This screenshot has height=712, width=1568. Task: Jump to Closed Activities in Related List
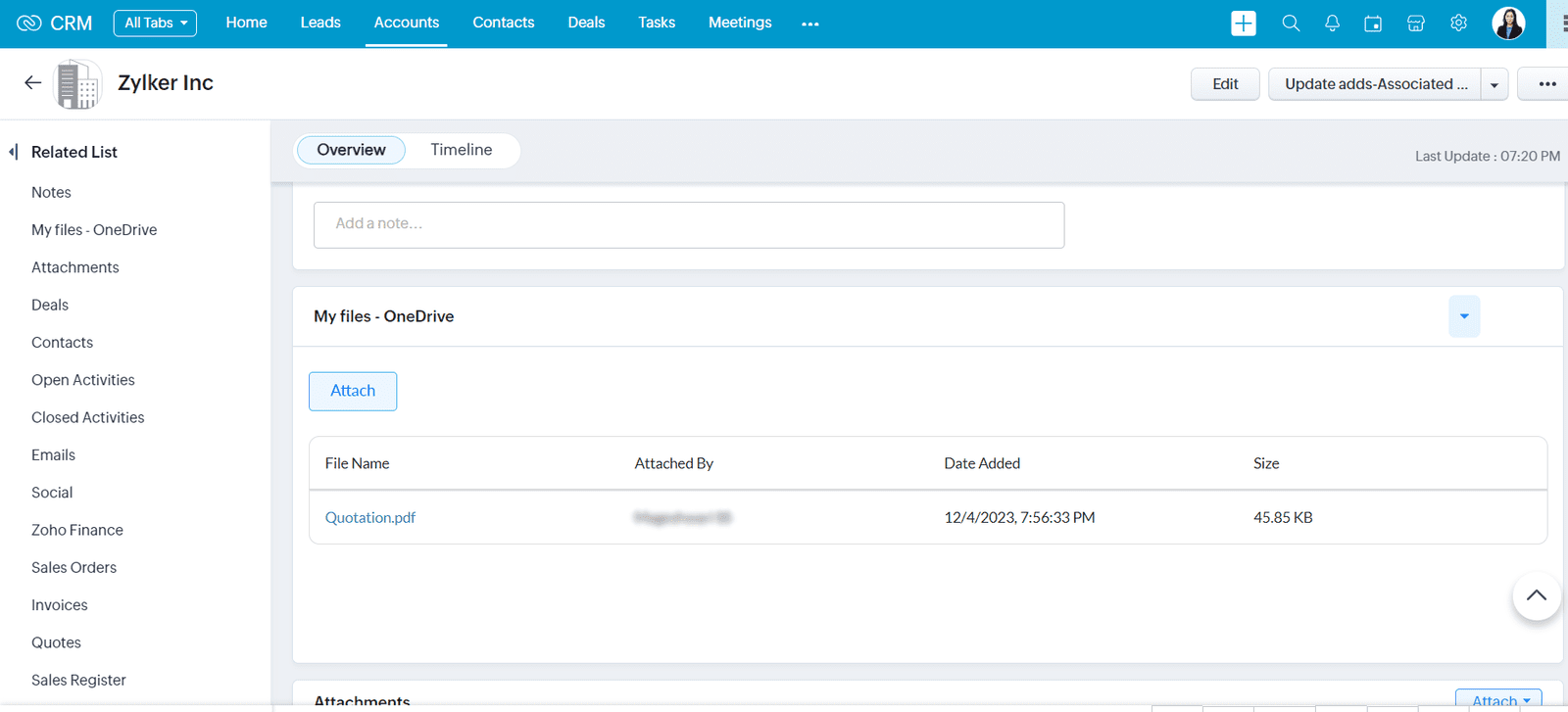(x=88, y=417)
